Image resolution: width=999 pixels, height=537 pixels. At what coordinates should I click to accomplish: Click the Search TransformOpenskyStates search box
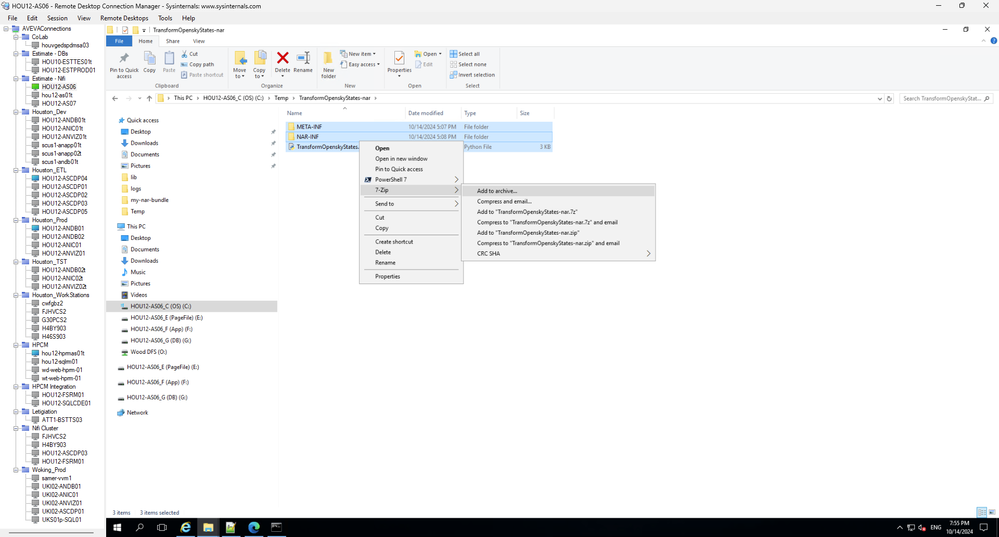click(x=940, y=99)
